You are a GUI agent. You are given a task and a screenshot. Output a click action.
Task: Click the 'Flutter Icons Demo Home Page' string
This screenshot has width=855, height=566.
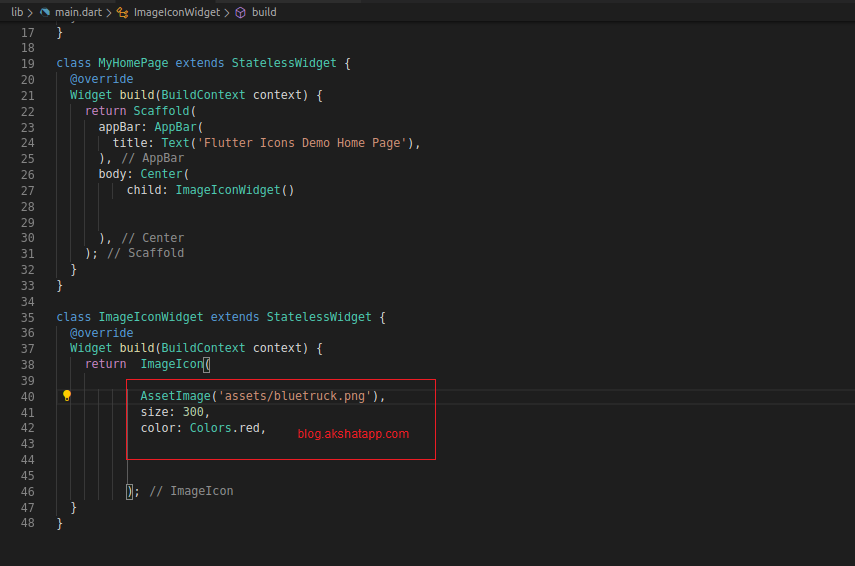[308, 143]
